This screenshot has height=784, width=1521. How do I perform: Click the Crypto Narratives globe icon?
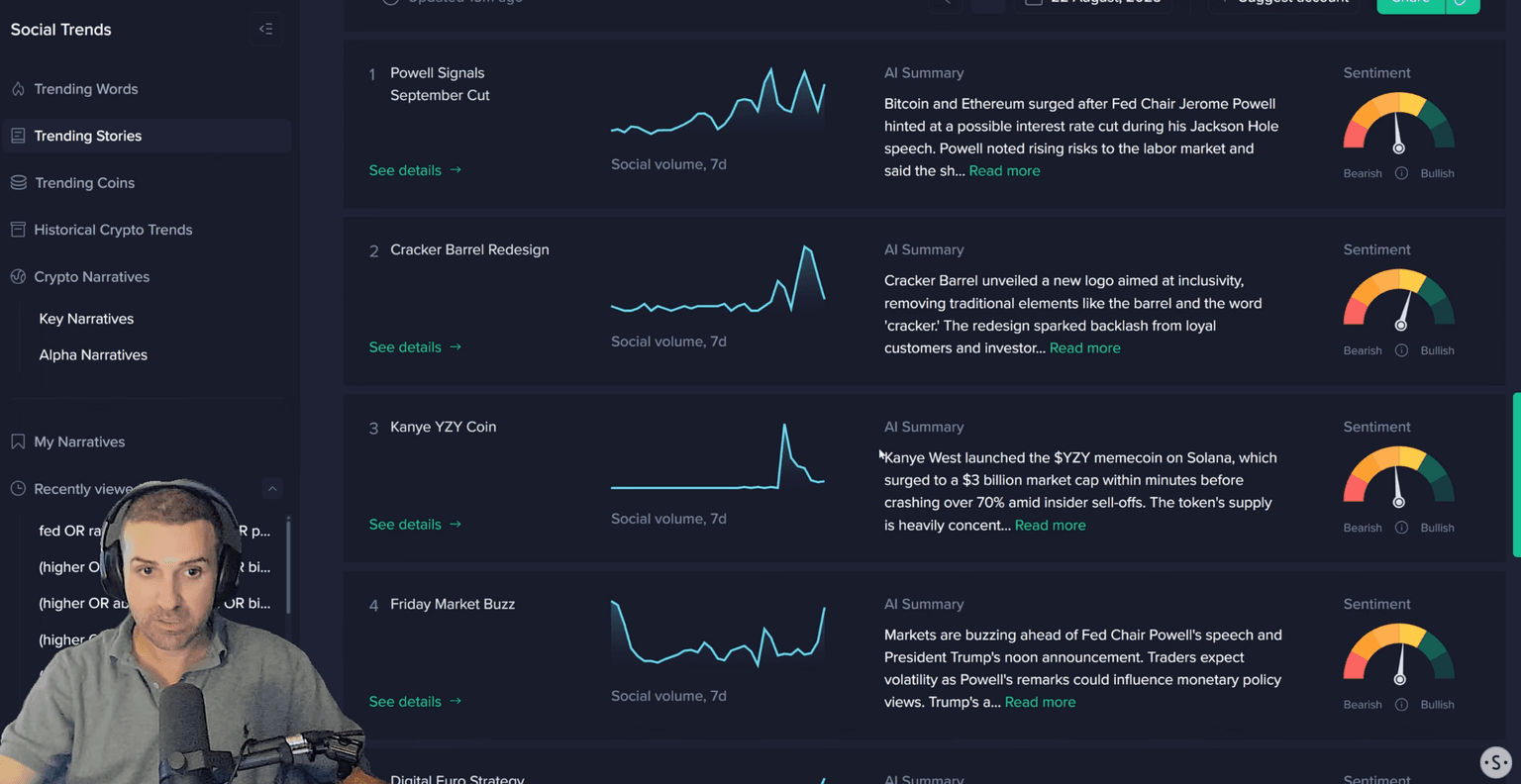coord(18,277)
